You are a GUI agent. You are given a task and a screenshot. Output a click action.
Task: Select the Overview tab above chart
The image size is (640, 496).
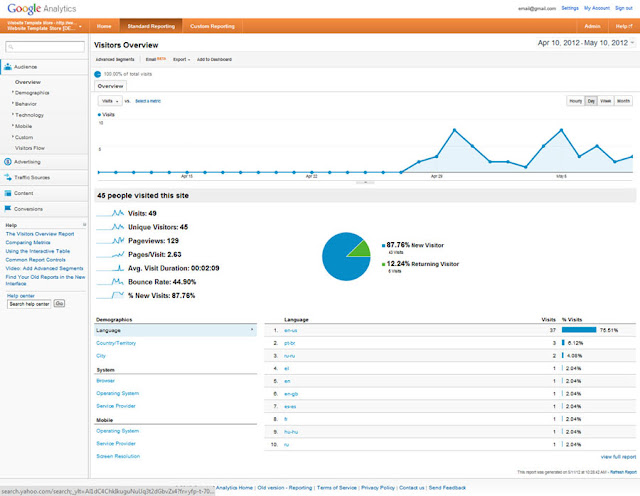click(111, 86)
